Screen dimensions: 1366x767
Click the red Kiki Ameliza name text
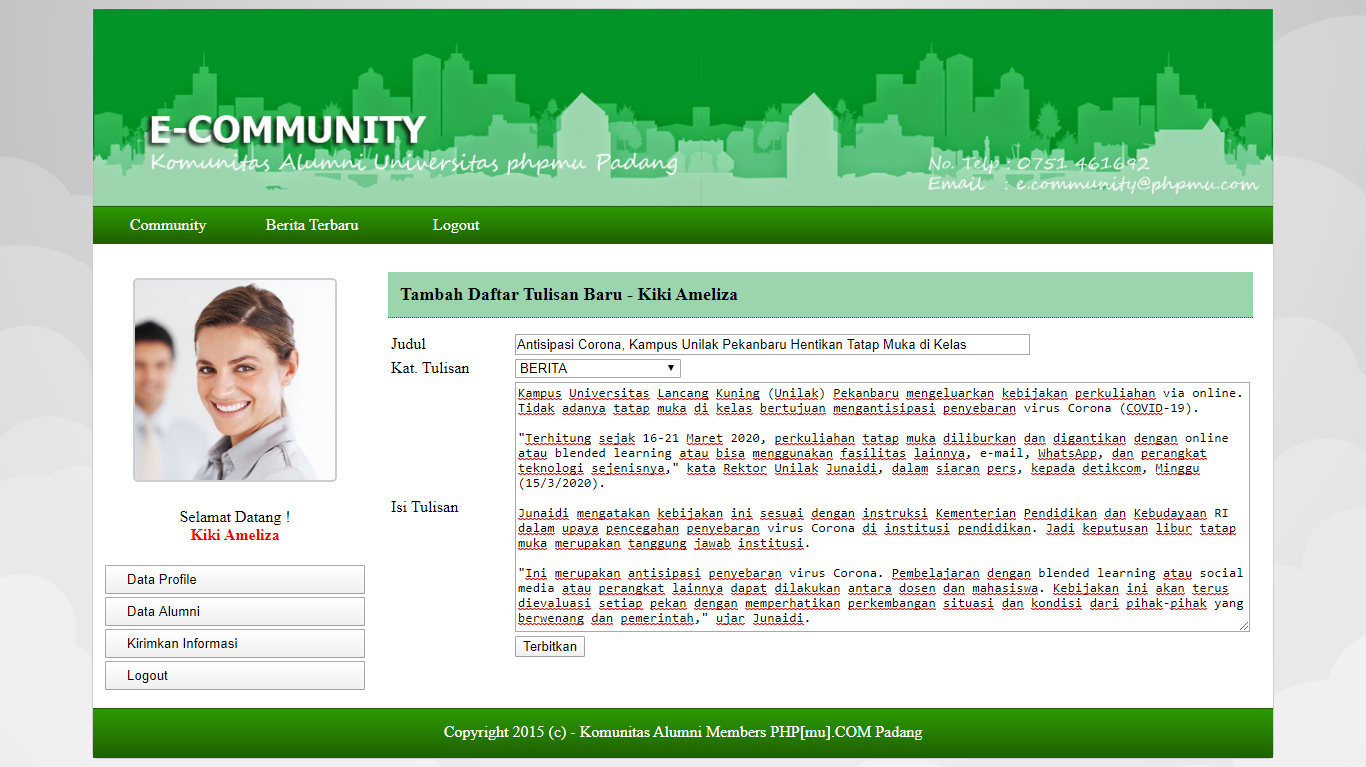(x=235, y=535)
